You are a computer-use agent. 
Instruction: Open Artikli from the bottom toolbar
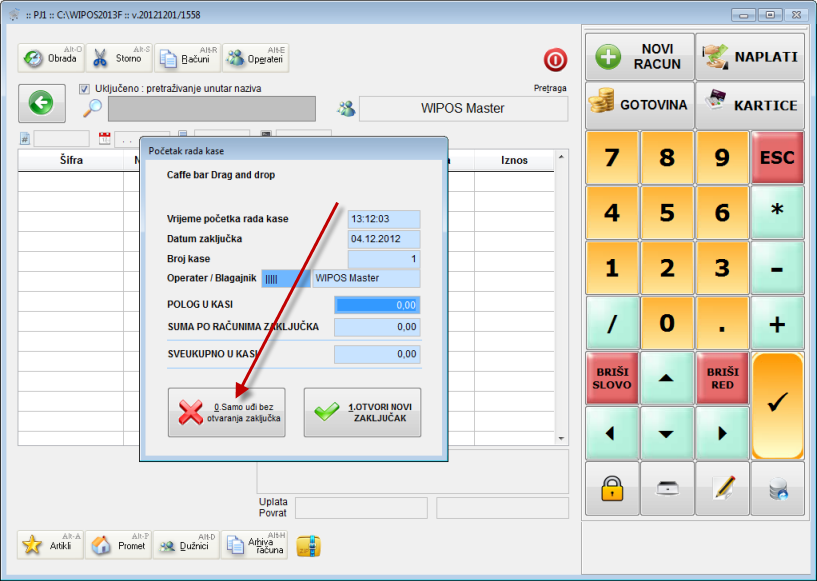[50, 545]
